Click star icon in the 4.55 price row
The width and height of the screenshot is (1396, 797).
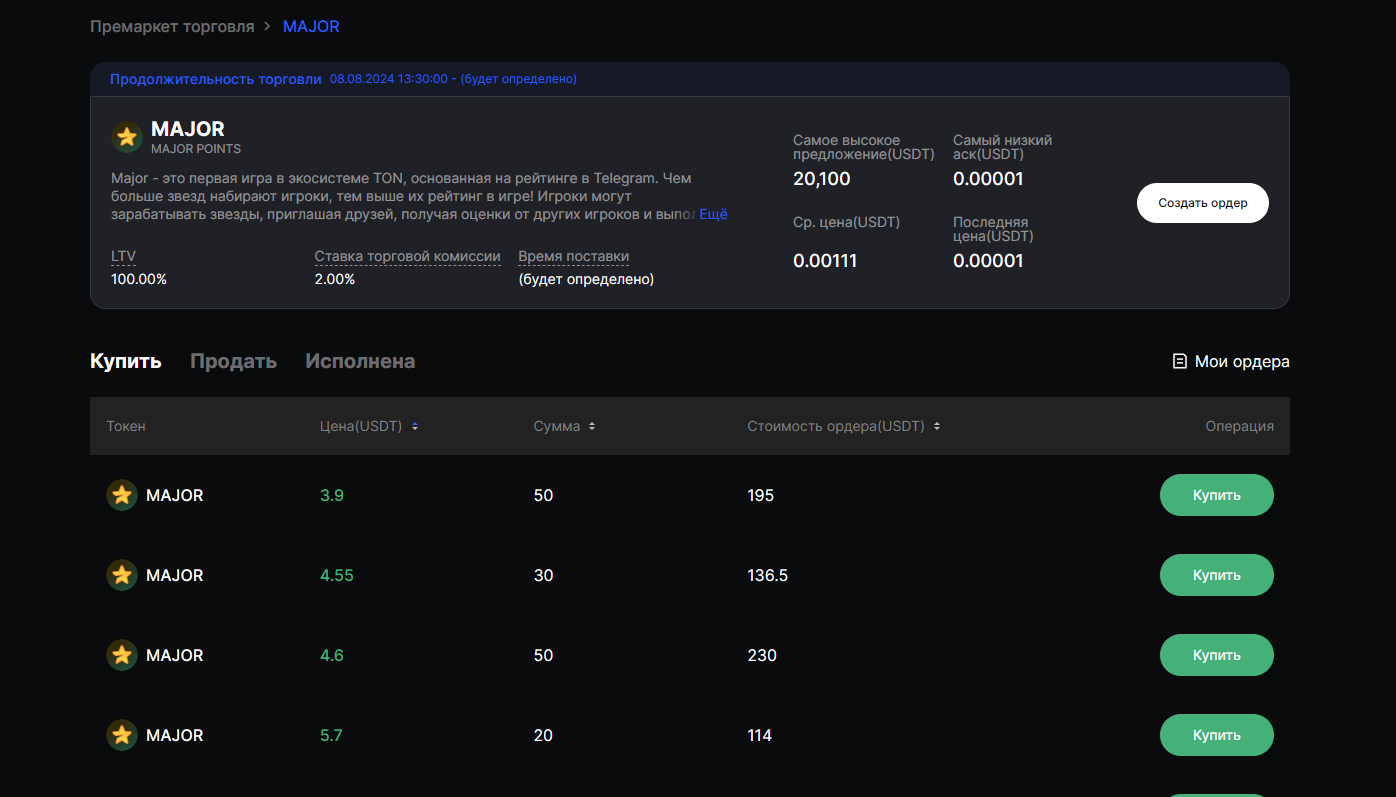122,575
